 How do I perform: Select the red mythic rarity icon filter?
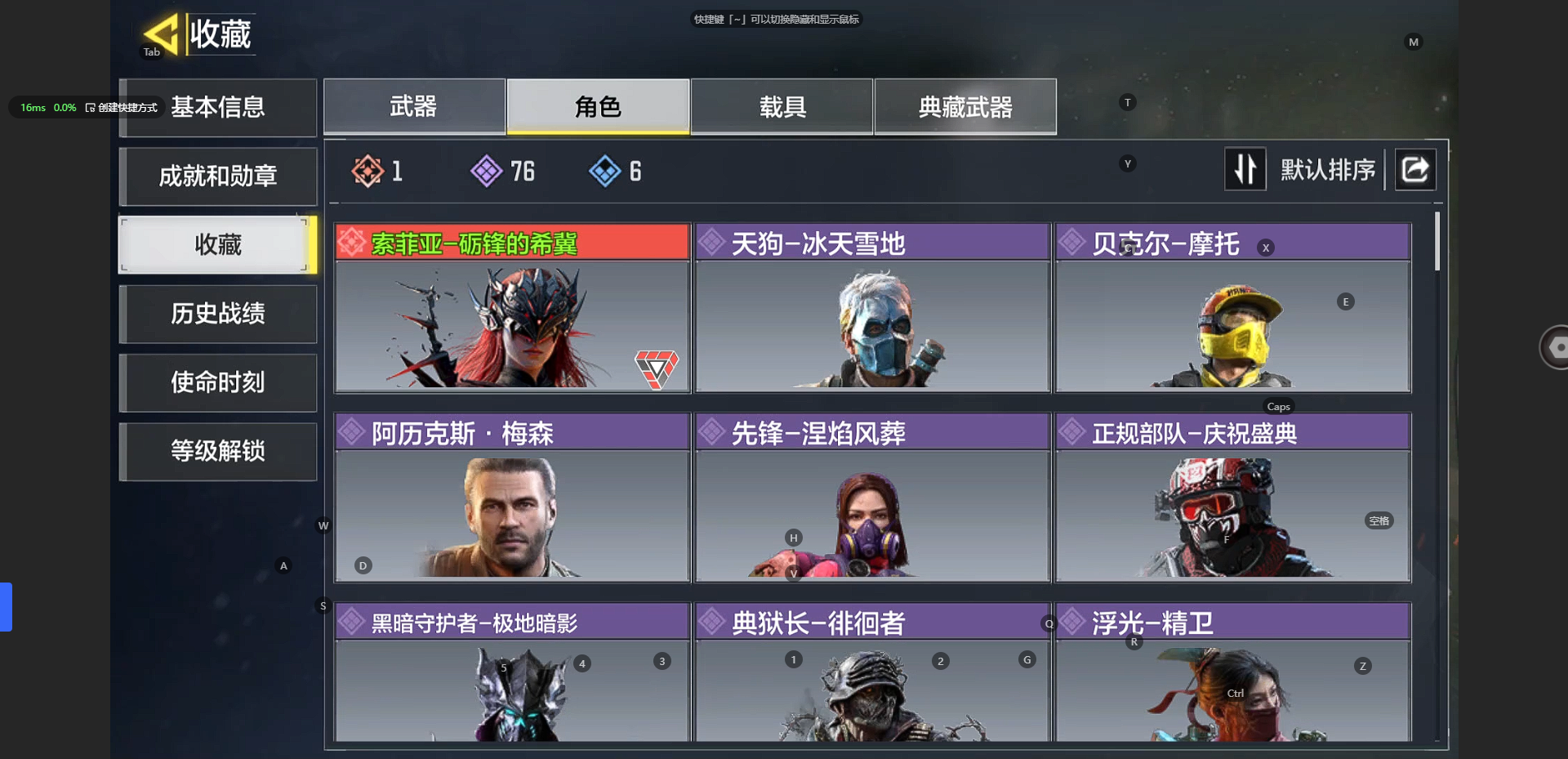tap(367, 171)
